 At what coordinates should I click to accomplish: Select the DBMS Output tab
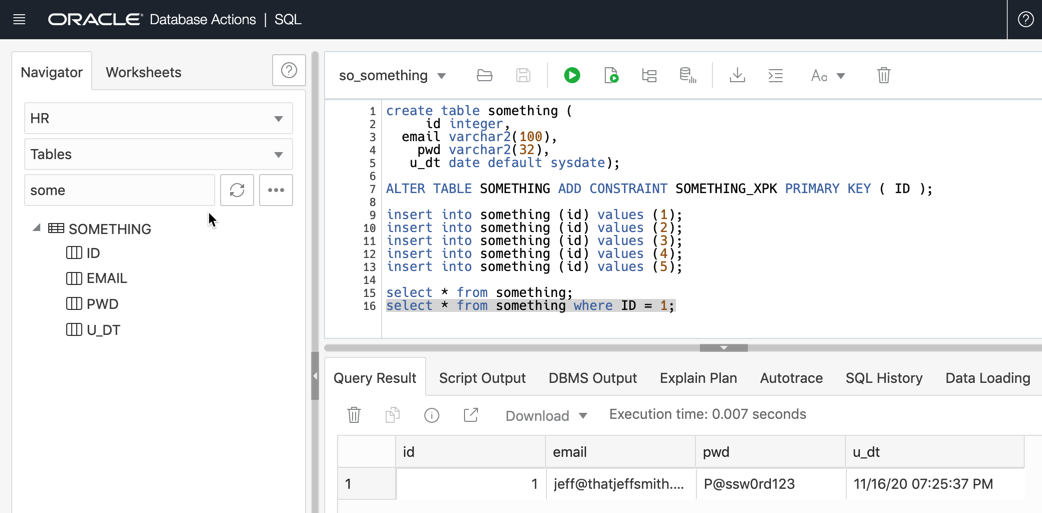pyautogui.click(x=593, y=378)
